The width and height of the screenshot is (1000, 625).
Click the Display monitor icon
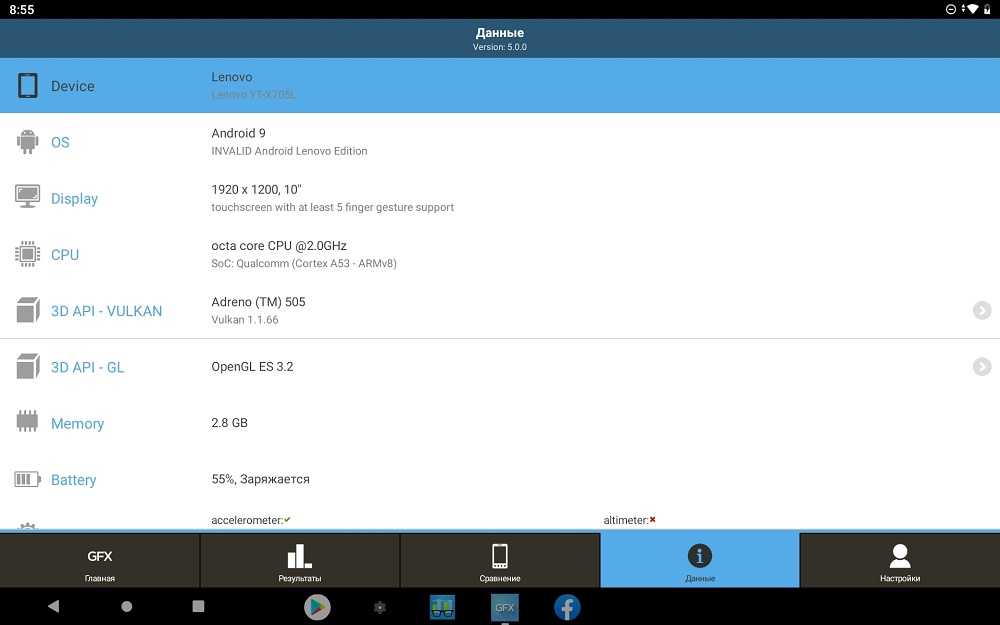pos(28,198)
